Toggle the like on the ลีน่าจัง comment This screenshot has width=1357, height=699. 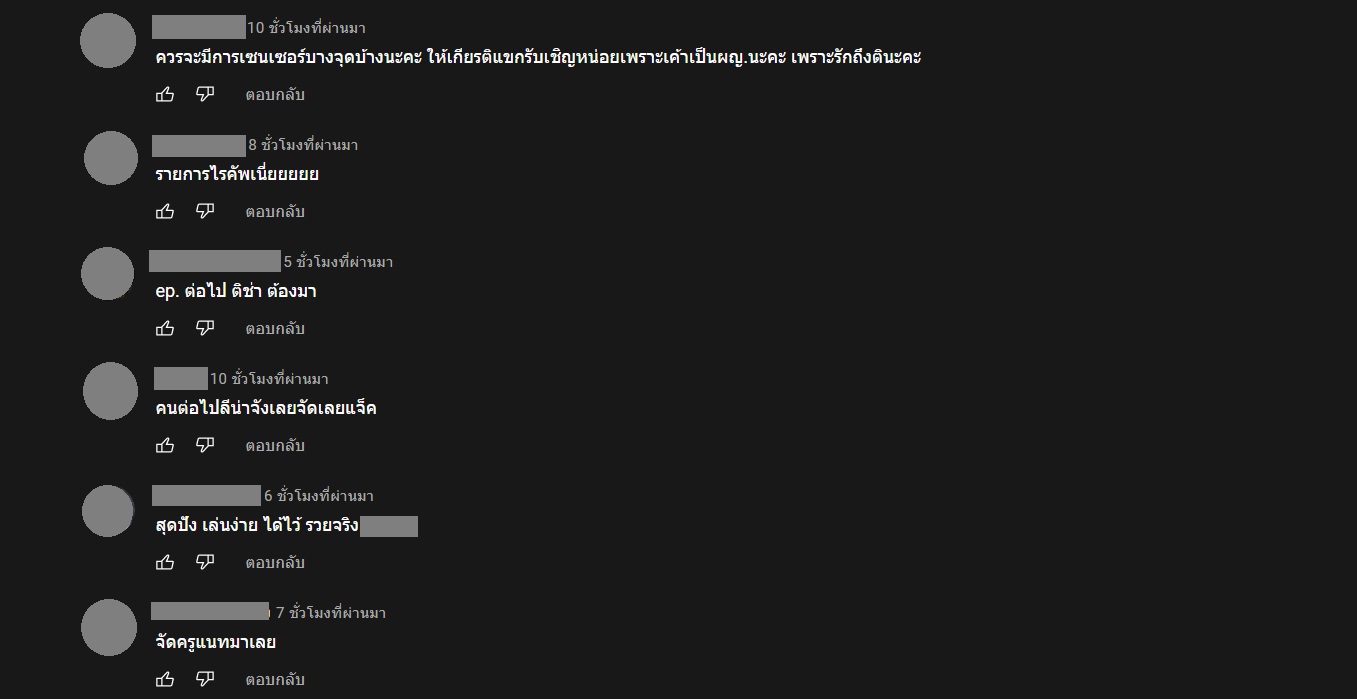point(165,445)
